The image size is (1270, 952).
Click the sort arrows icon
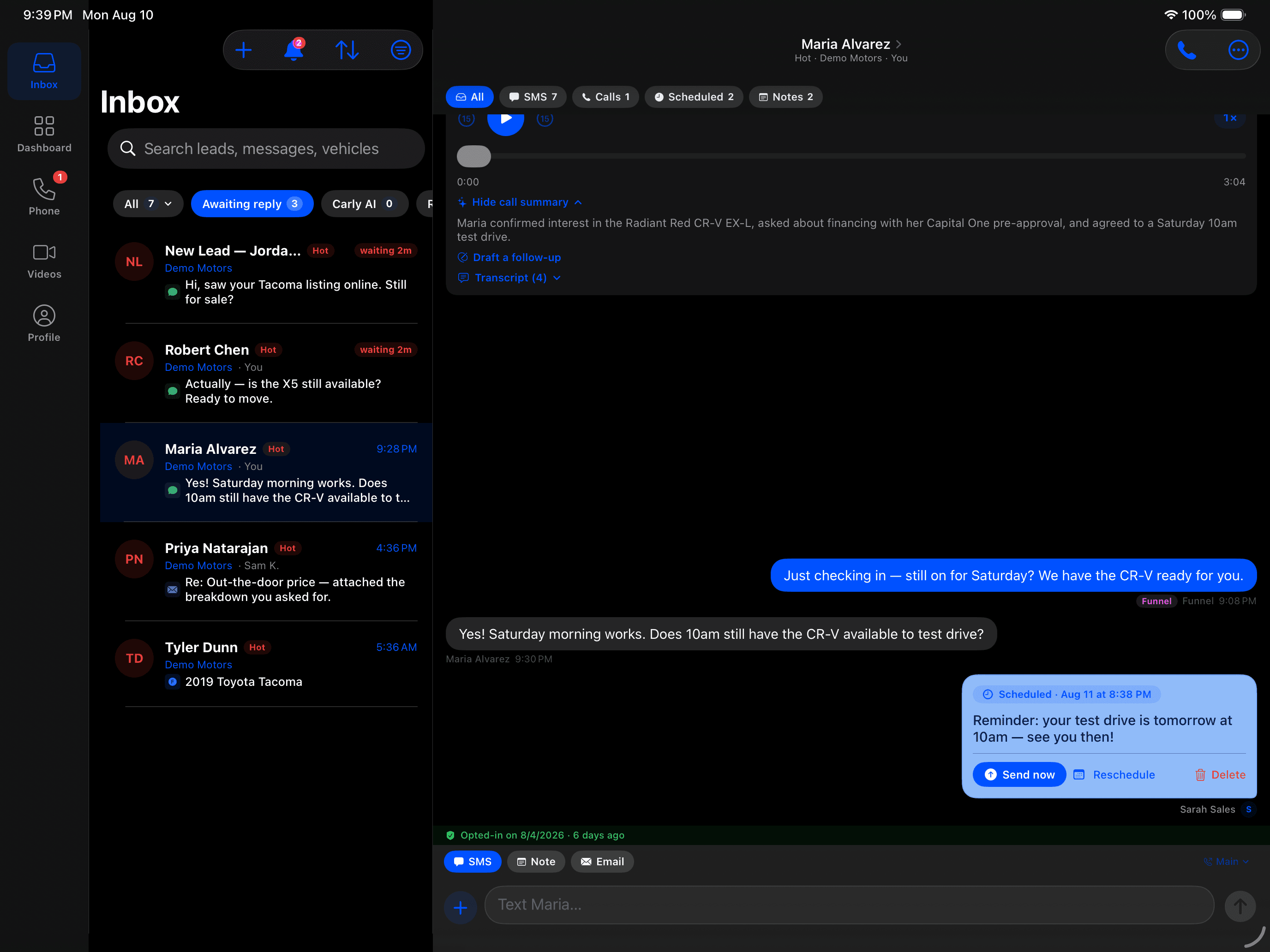coord(347,50)
